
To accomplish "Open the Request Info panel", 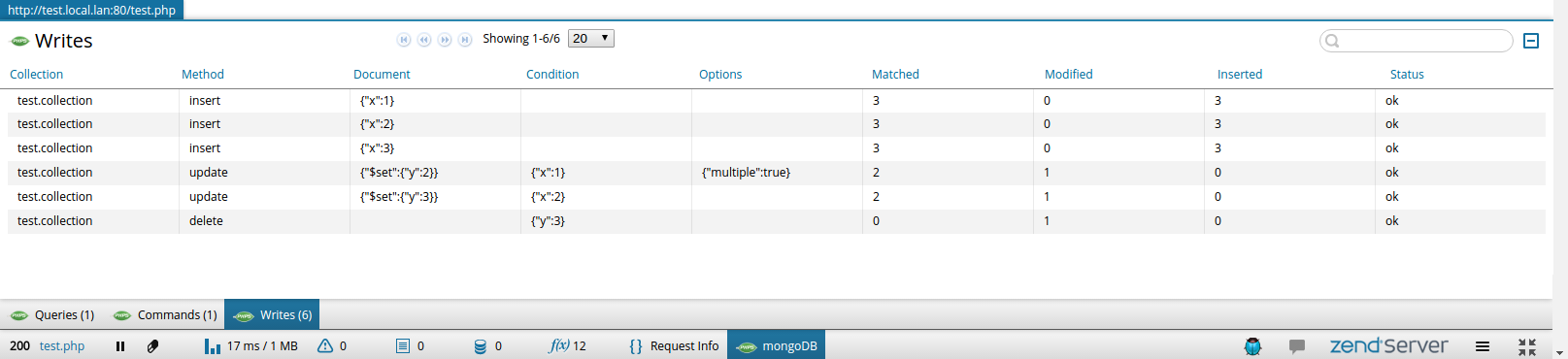I will [x=674, y=346].
